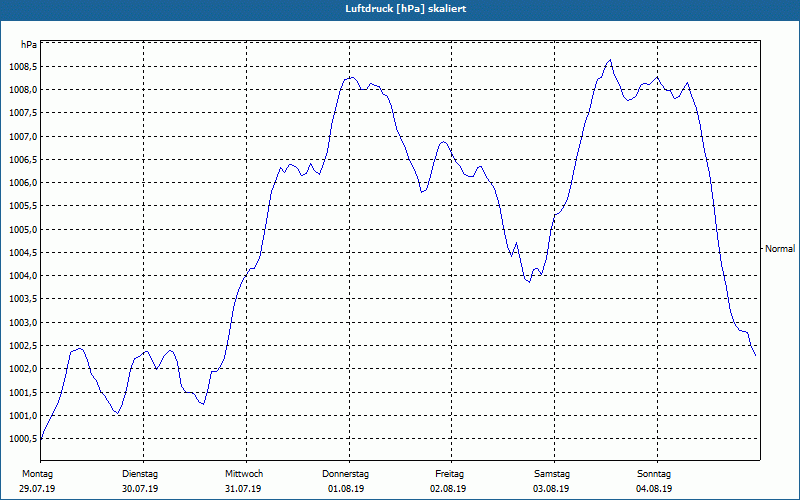
Task: Click the 'hPa' axis unit label
Action: (x=29, y=44)
